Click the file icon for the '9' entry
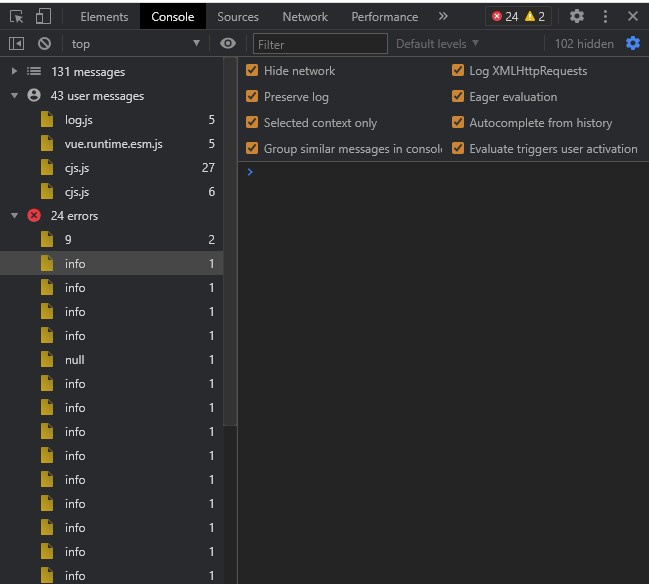Image resolution: width=649 pixels, height=584 pixels. click(x=47, y=239)
